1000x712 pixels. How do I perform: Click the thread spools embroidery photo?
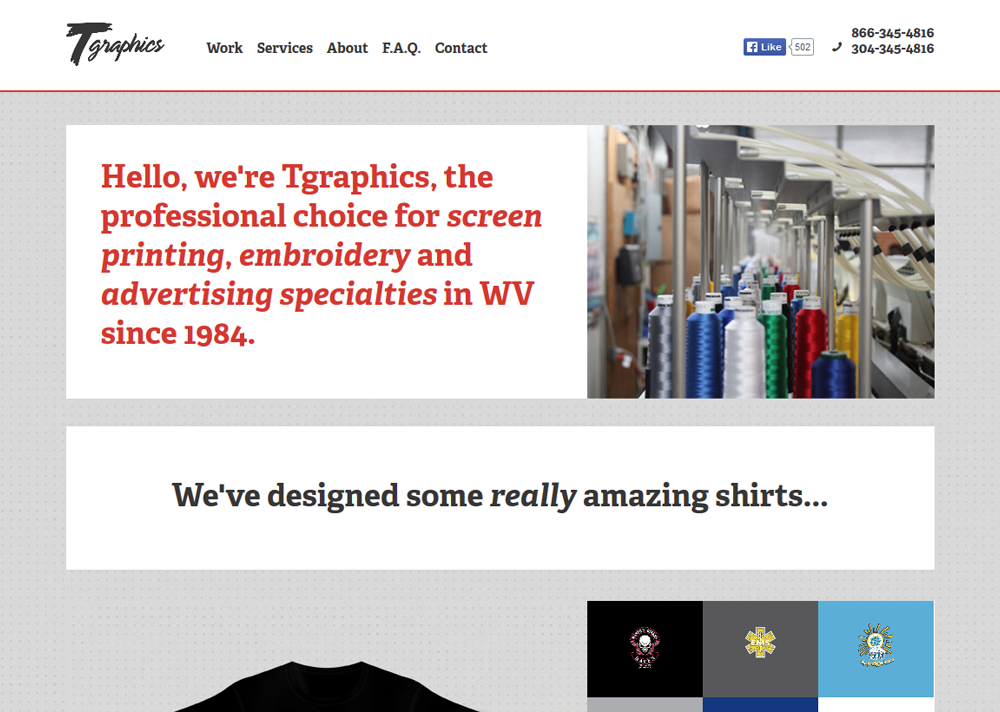tap(761, 262)
